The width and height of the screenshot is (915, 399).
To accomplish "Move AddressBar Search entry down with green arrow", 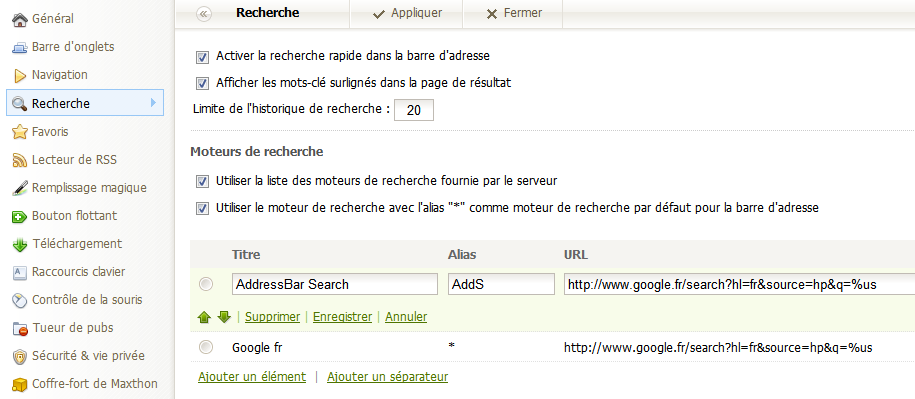I will point(224,317).
